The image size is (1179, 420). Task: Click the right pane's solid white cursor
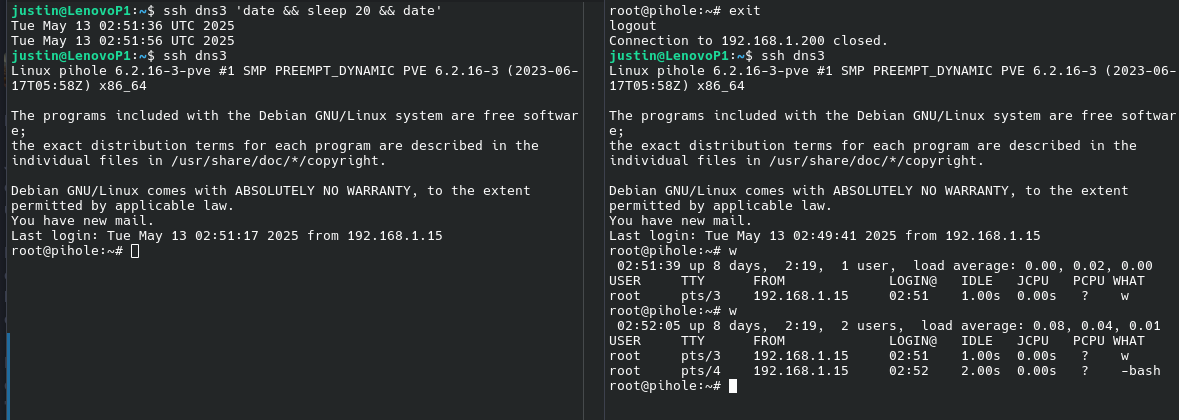733,386
